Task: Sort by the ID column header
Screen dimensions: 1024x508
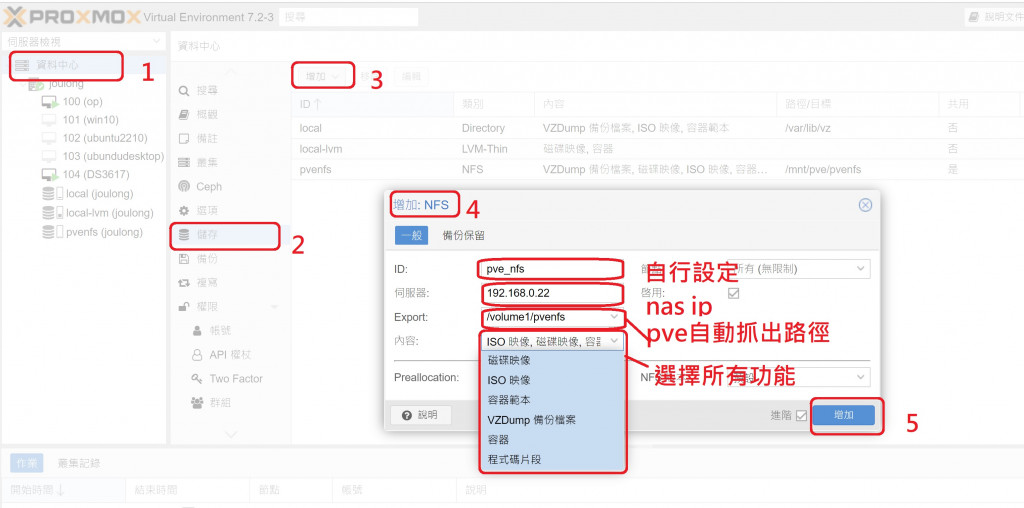Action: pyautogui.click(x=372, y=104)
